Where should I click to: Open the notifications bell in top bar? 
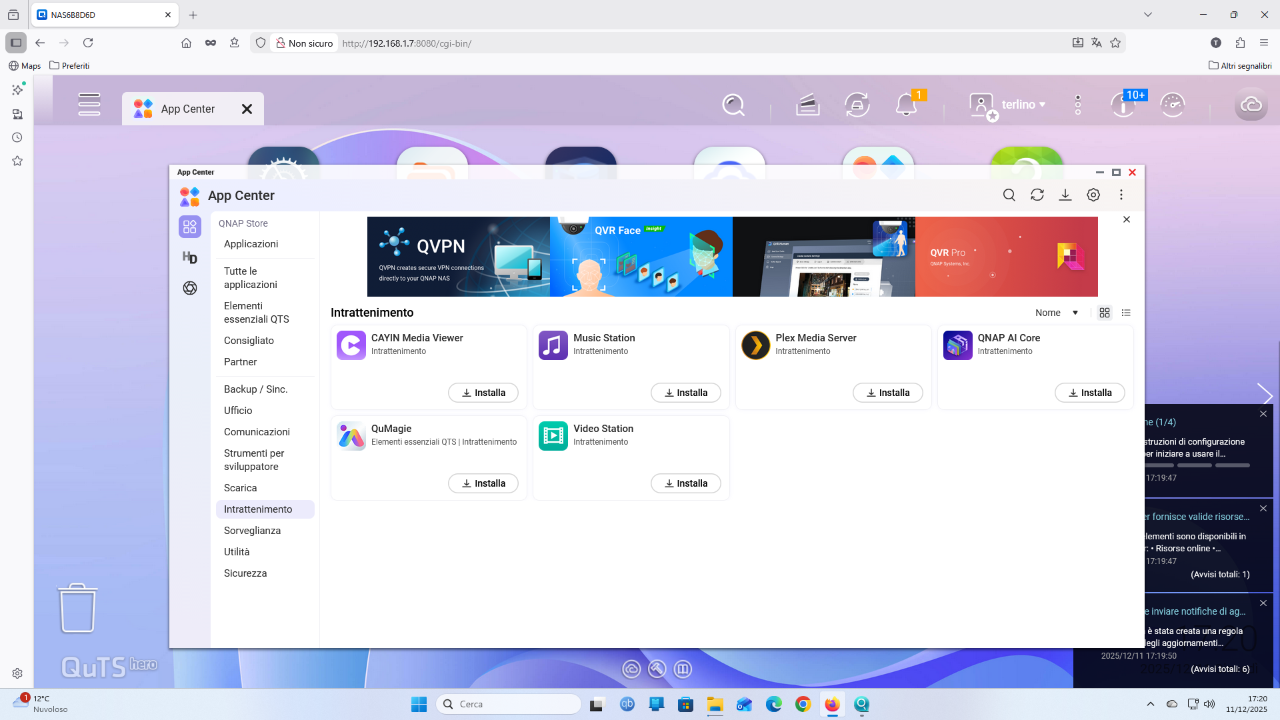click(x=906, y=105)
